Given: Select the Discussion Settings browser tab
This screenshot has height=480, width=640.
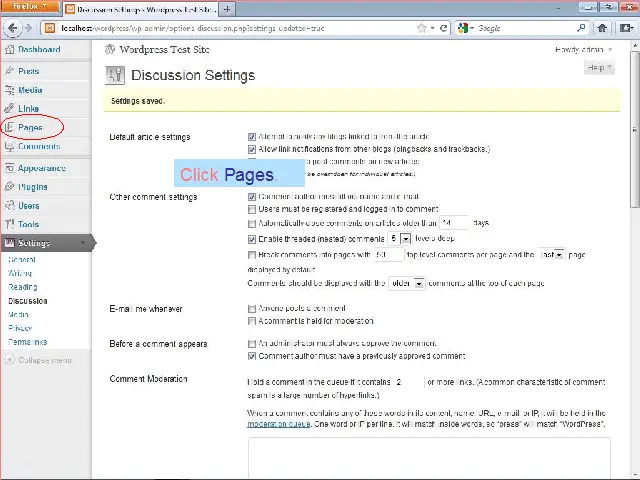Looking at the screenshot, I should (x=141, y=9).
